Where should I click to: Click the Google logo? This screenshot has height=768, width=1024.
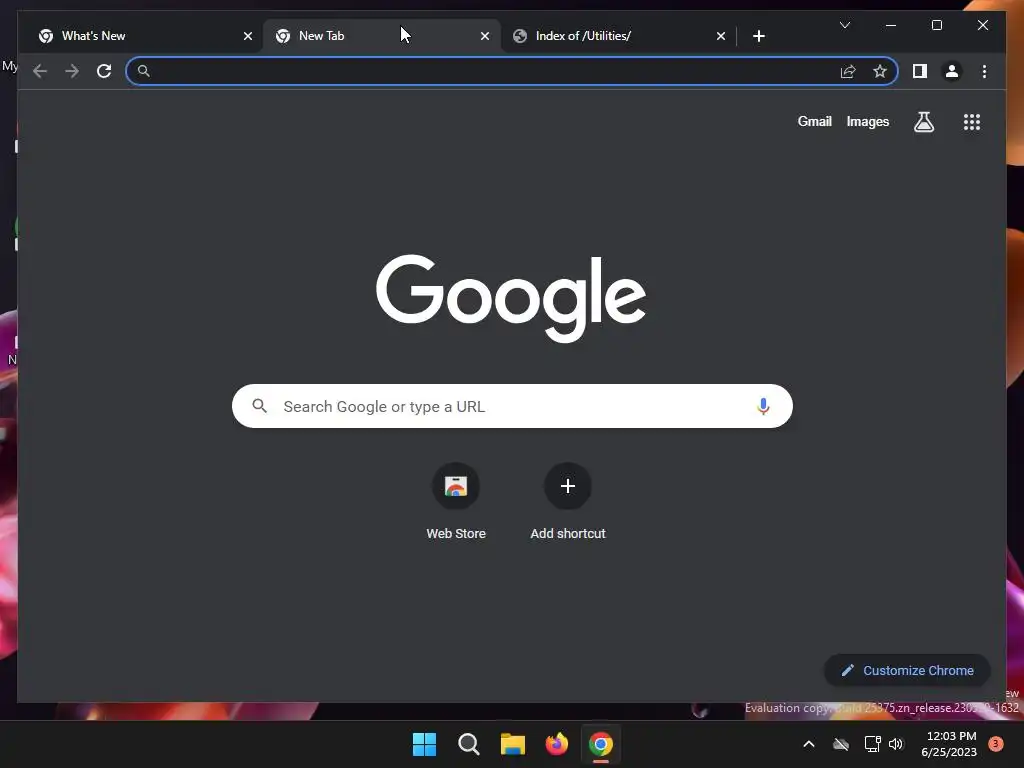pyautogui.click(x=511, y=298)
